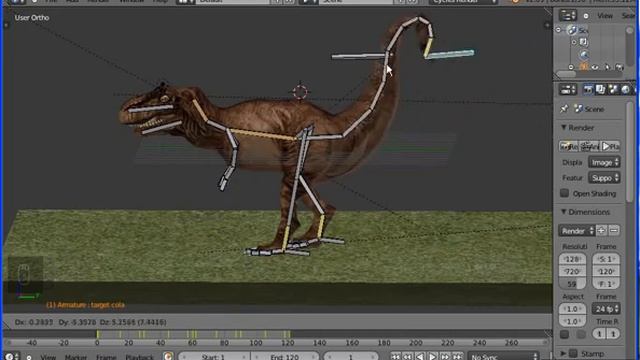Open the Display dropdown showing Image
Image resolution: width=640 pixels, height=360 pixels.
604,162
